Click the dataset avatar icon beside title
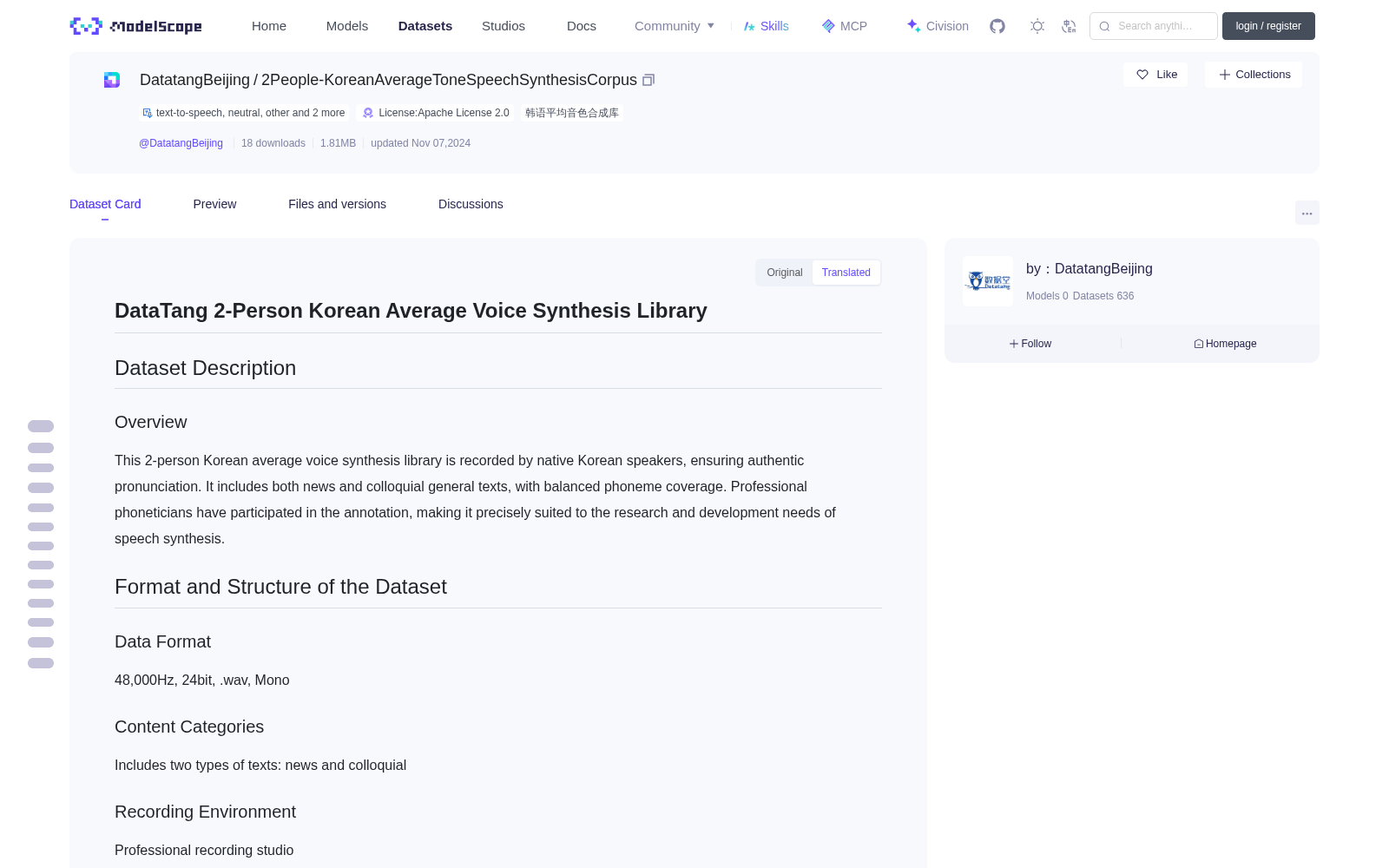Viewport: 1389px width, 868px height. tap(112, 80)
